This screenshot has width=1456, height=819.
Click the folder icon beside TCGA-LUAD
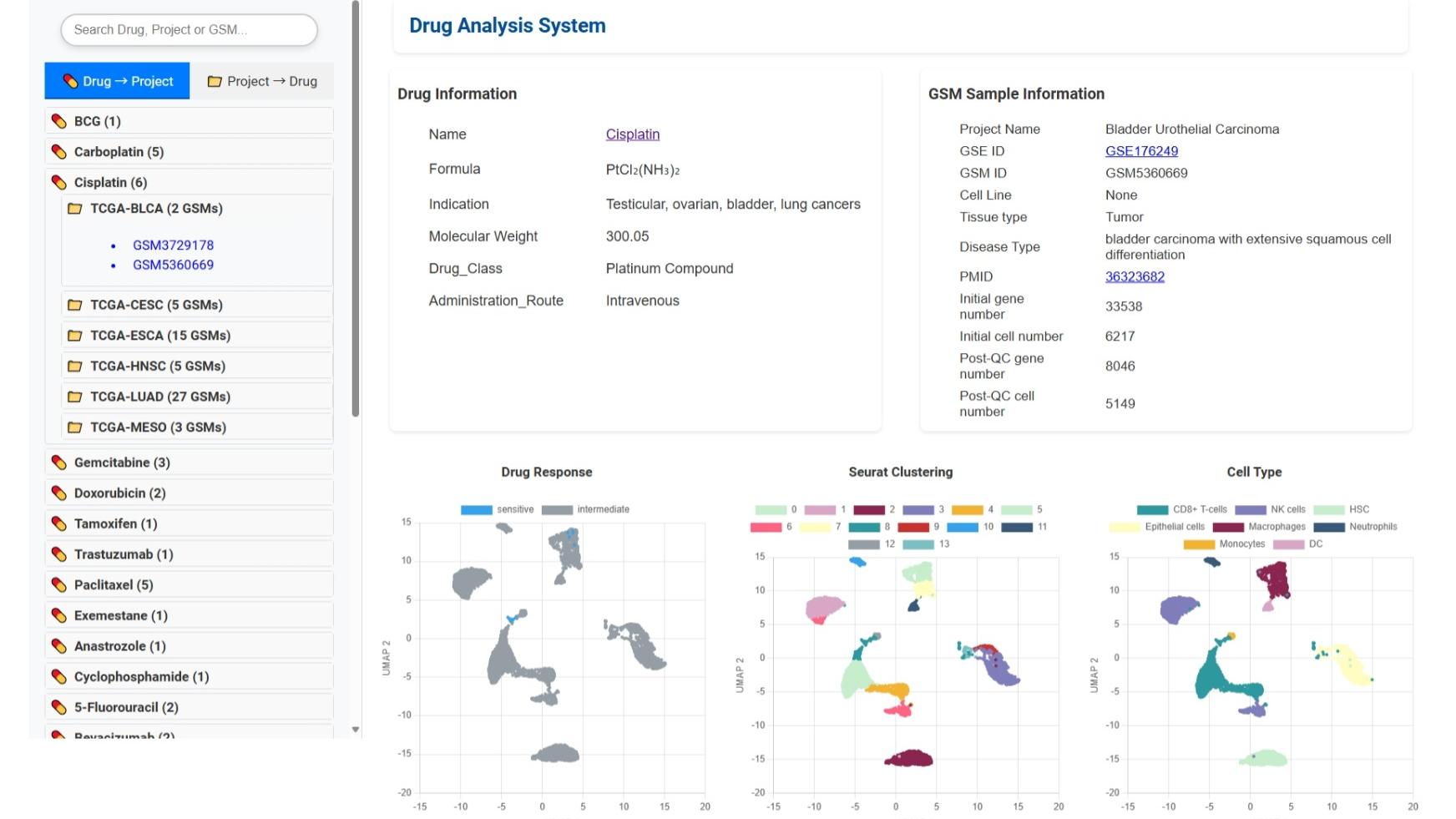(74, 397)
